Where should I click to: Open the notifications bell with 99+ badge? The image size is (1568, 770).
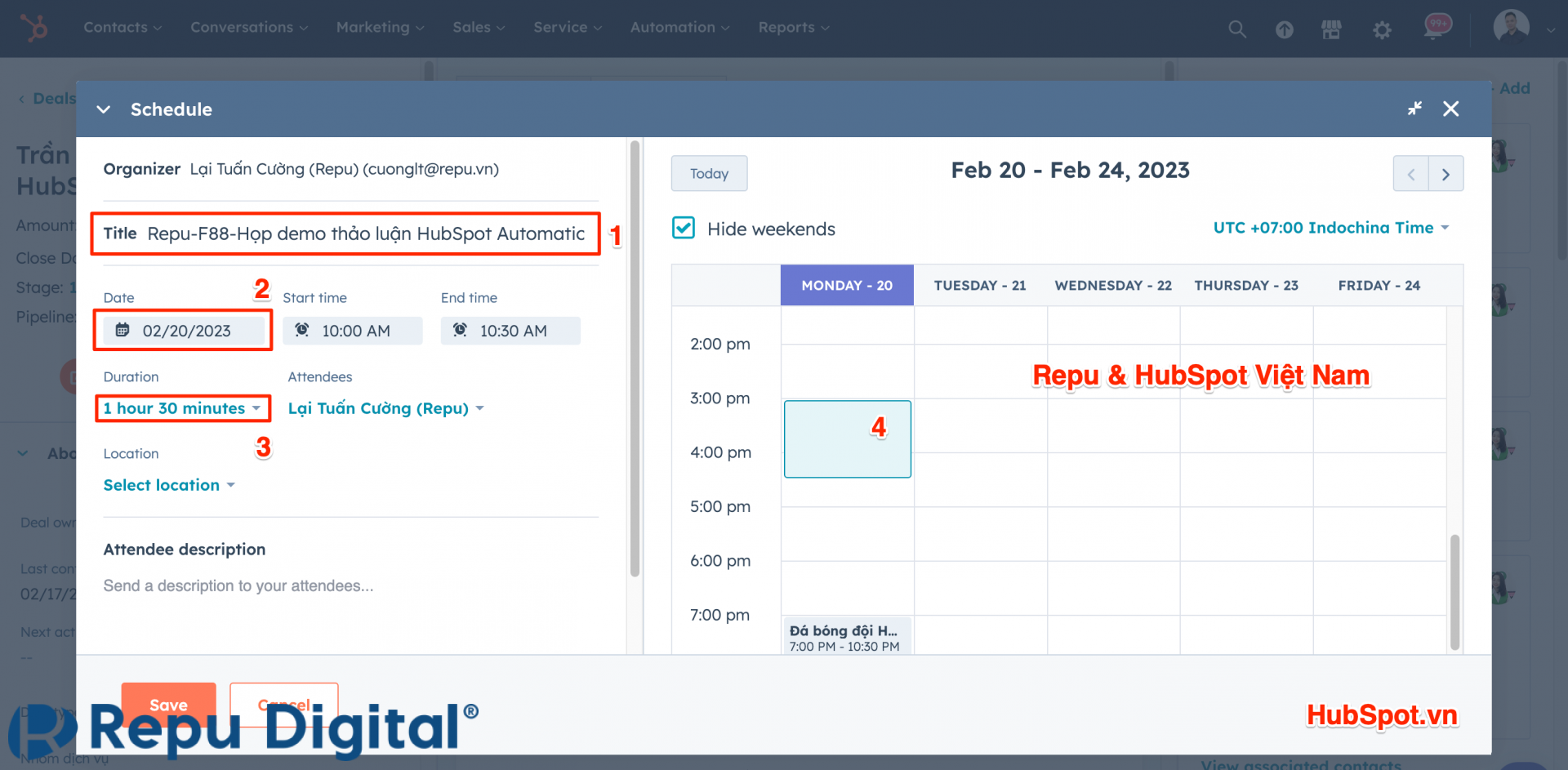click(1436, 27)
